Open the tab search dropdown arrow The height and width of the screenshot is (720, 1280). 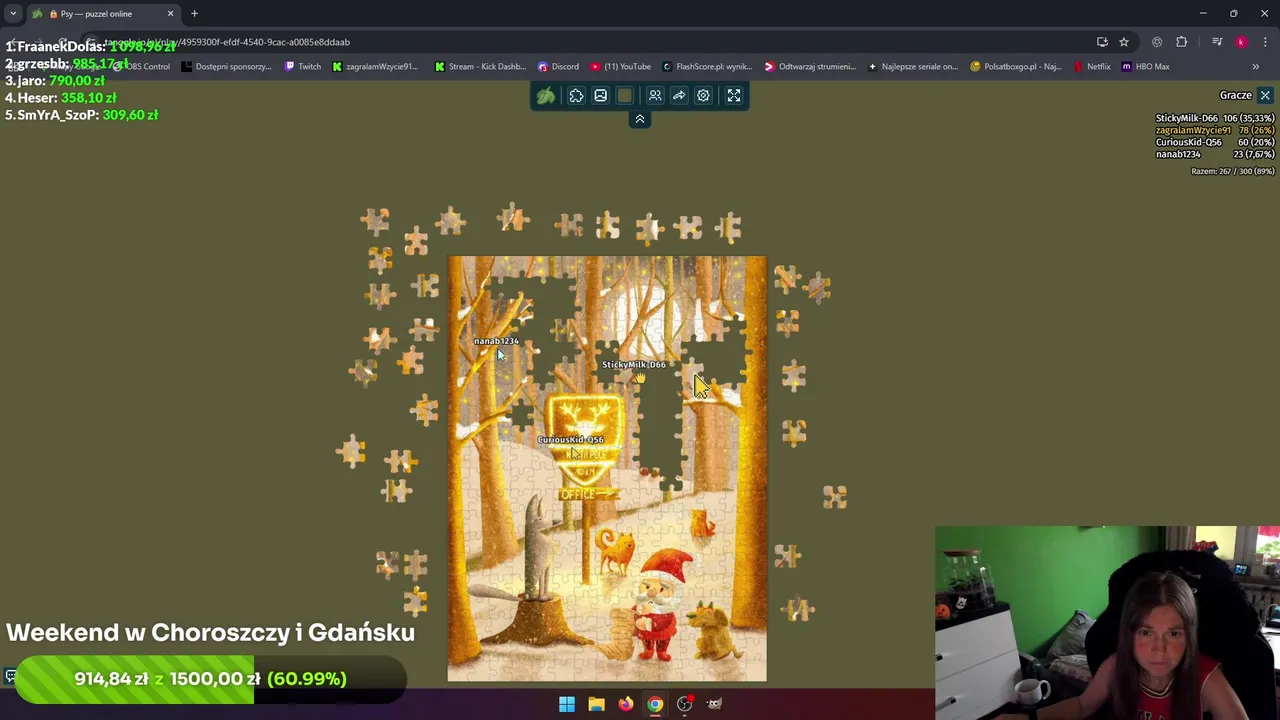tap(13, 14)
